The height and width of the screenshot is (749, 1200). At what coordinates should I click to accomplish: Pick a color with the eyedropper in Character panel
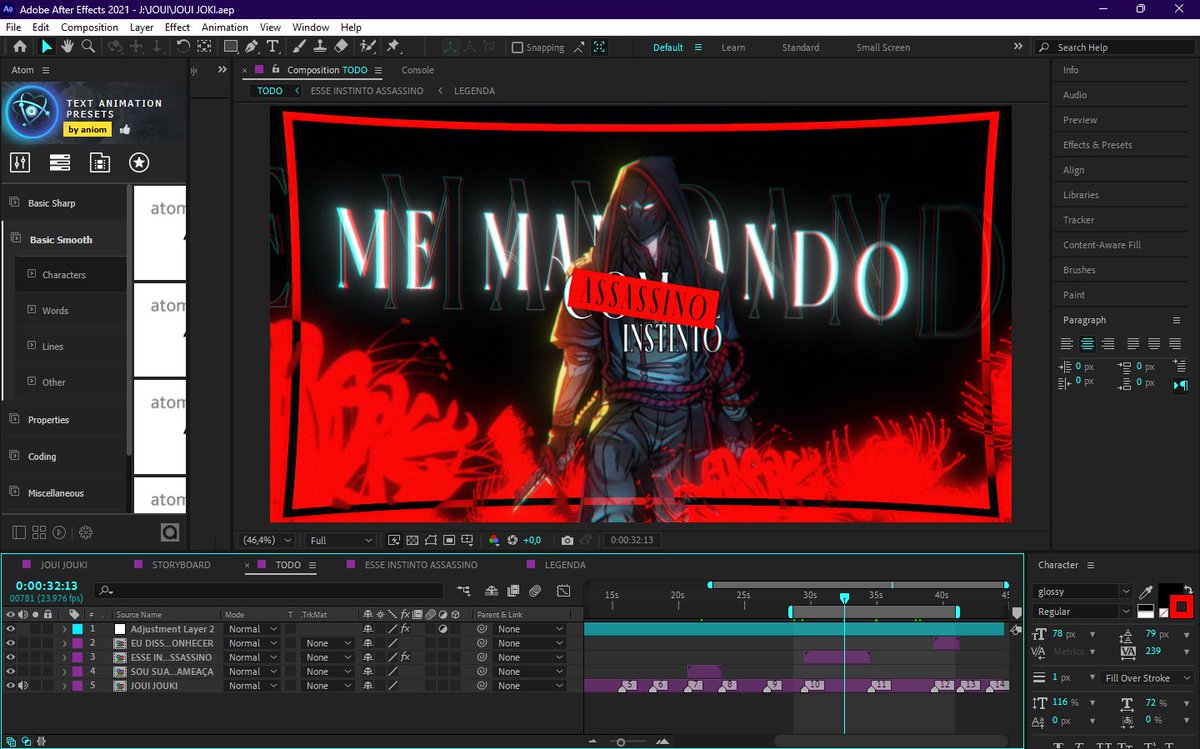click(x=1146, y=592)
